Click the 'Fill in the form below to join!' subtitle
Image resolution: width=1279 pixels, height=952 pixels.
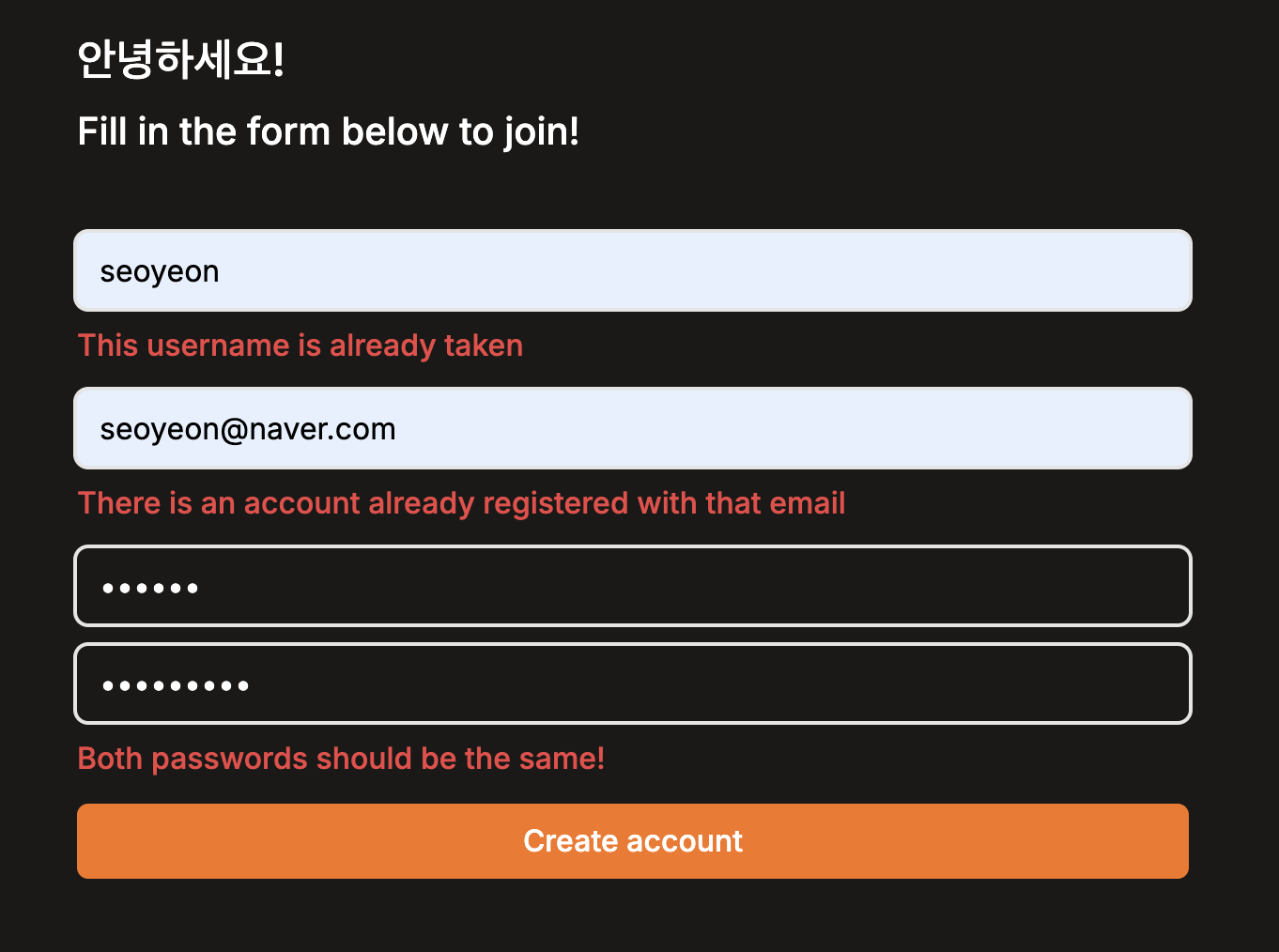[x=329, y=131]
